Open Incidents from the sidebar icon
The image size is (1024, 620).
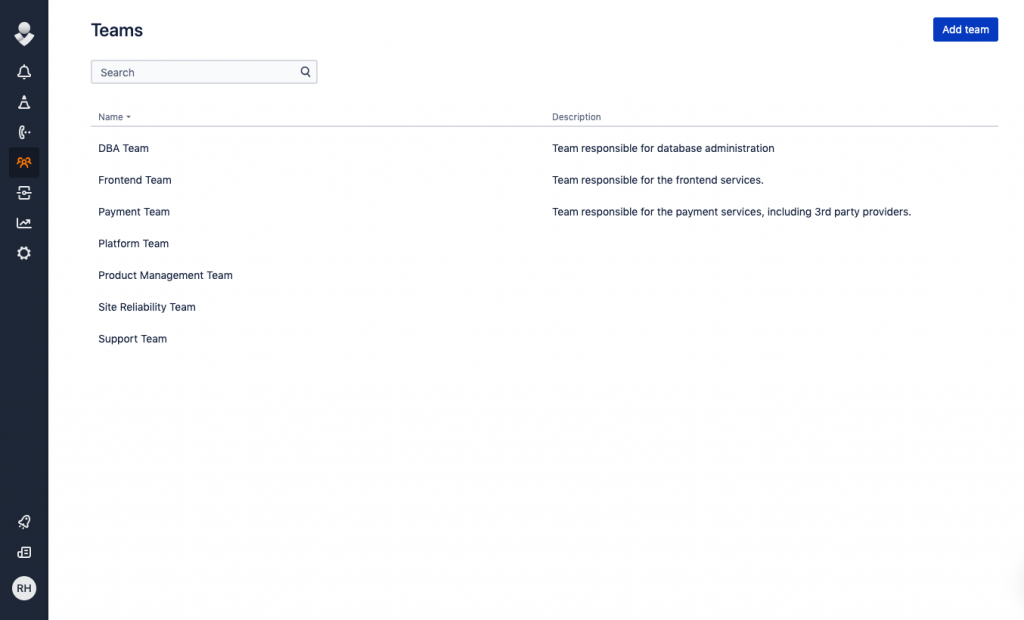pyautogui.click(x=24, y=102)
